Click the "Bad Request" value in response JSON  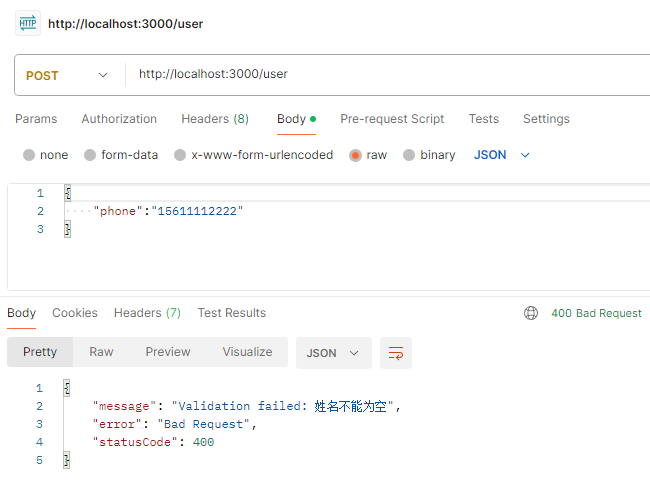(x=204, y=424)
